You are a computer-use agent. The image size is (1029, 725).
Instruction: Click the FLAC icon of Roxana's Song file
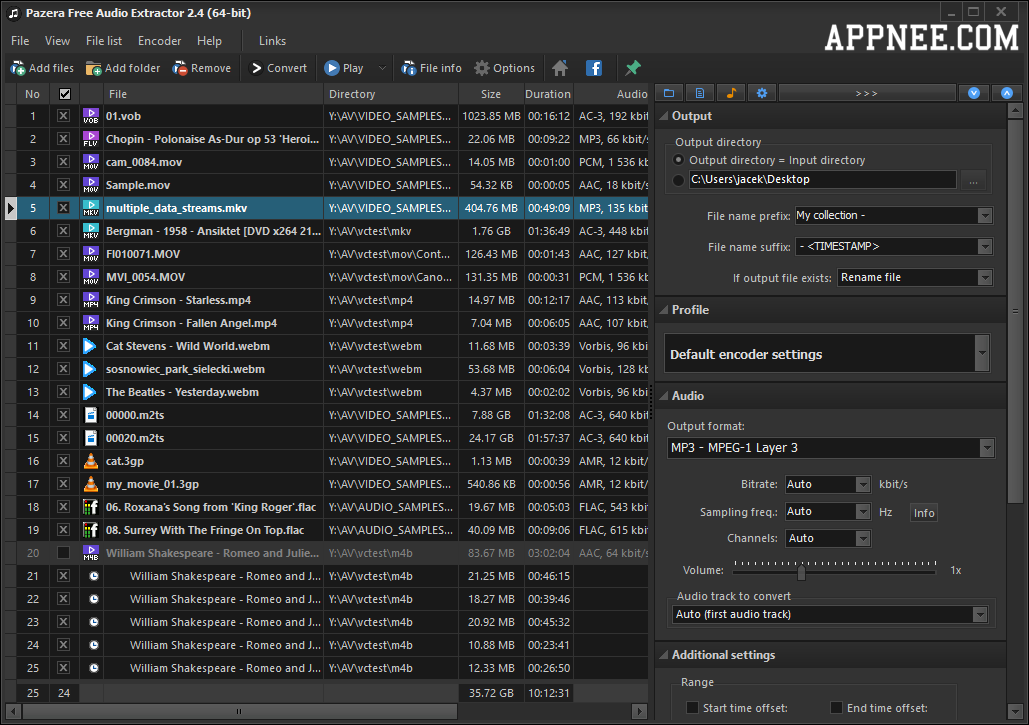pos(91,507)
